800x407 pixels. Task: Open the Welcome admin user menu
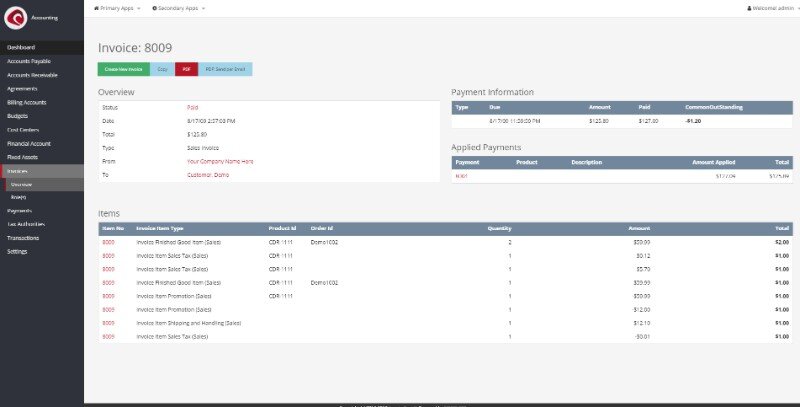tap(772, 8)
